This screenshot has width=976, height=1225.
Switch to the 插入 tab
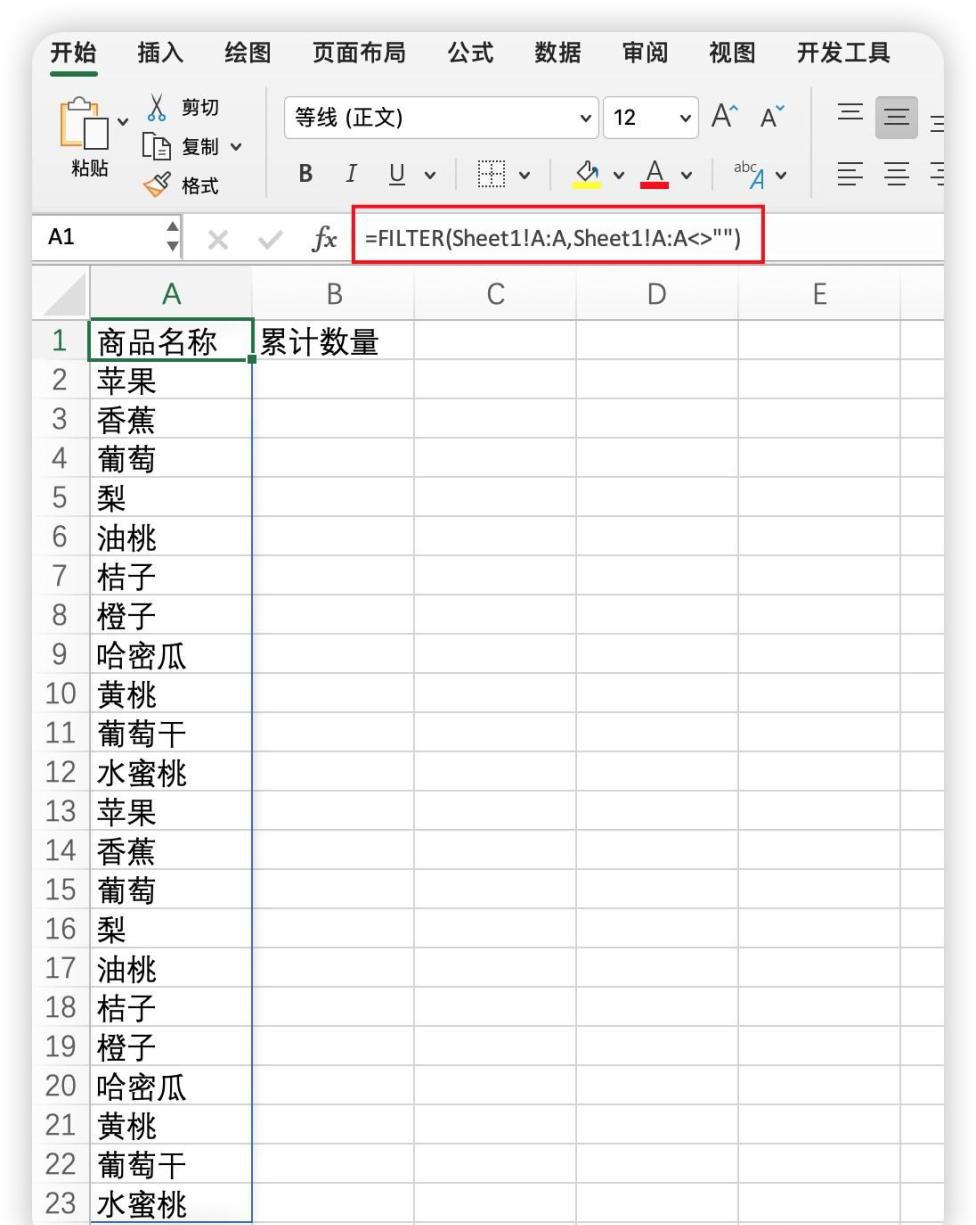coord(160,53)
